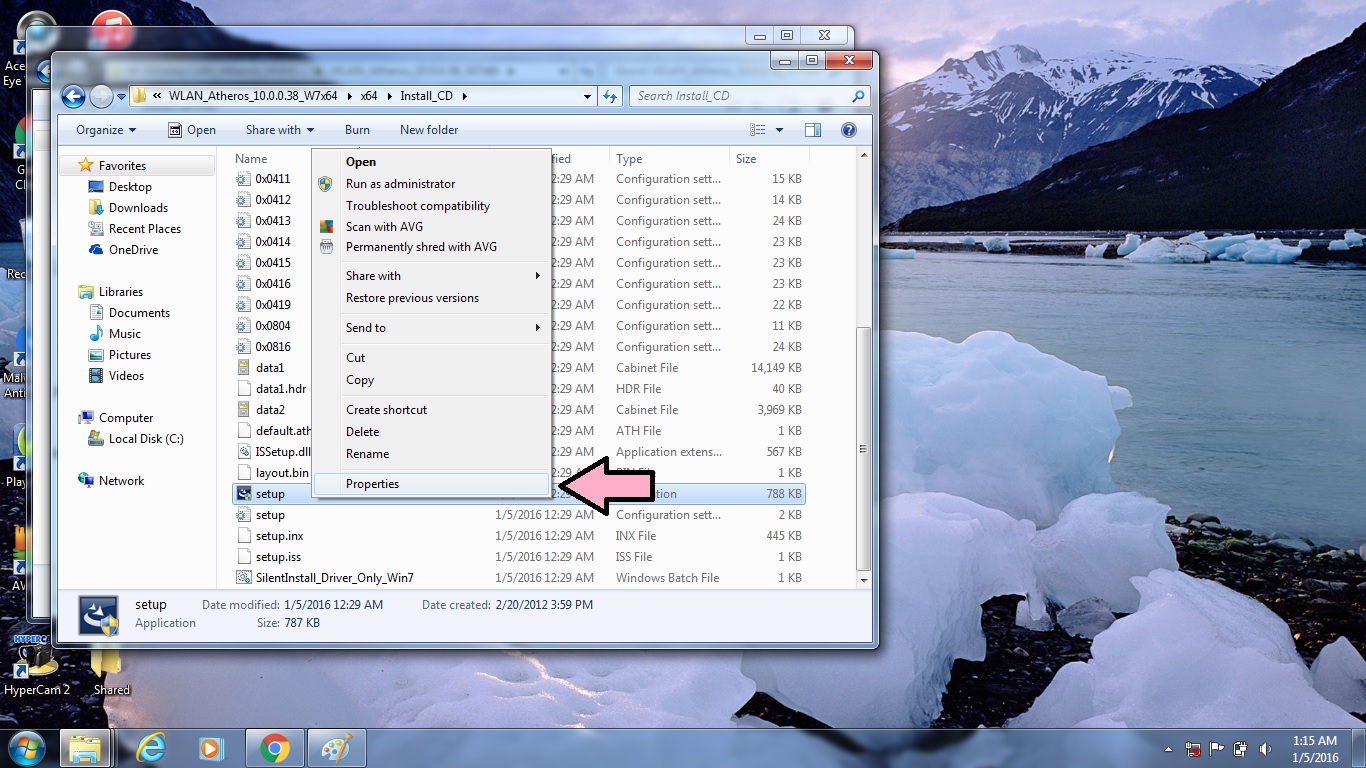This screenshot has height=768, width=1366.
Task: Click the refresh button beside the address bar
Action: [x=611, y=96]
